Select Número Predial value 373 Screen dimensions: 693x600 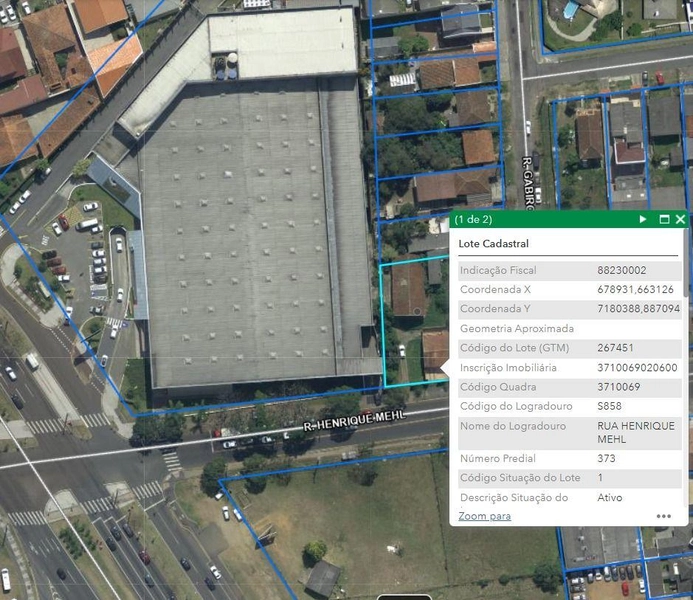tap(607, 458)
